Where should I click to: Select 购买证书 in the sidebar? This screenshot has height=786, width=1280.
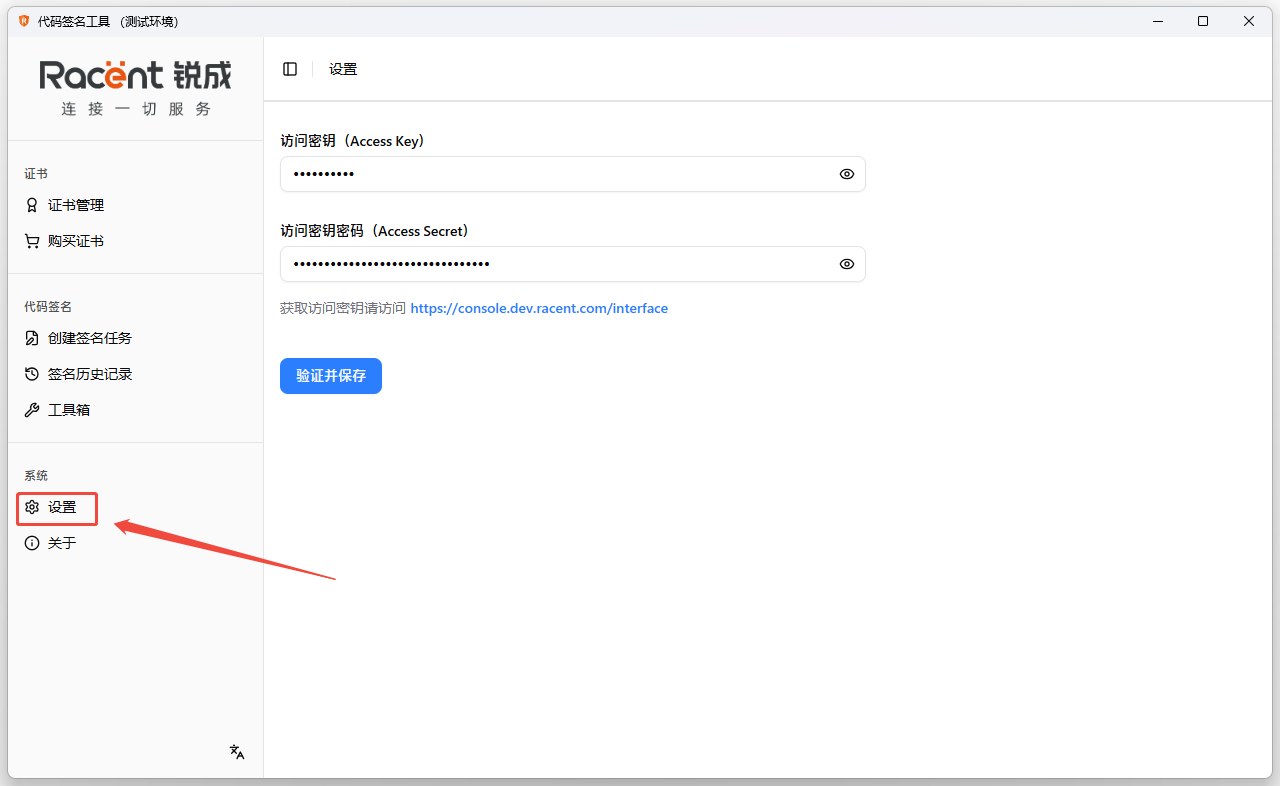76,241
